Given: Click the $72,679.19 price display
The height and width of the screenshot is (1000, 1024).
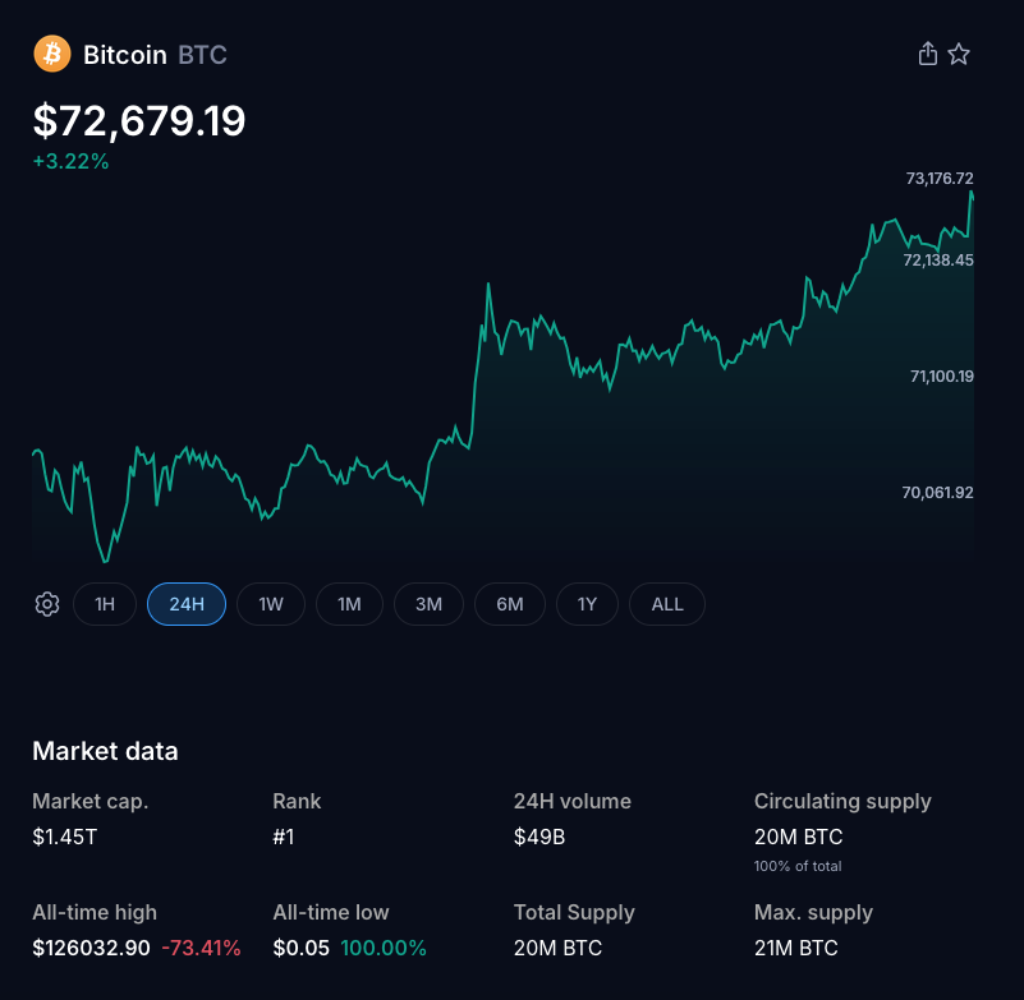Looking at the screenshot, I should (x=138, y=121).
